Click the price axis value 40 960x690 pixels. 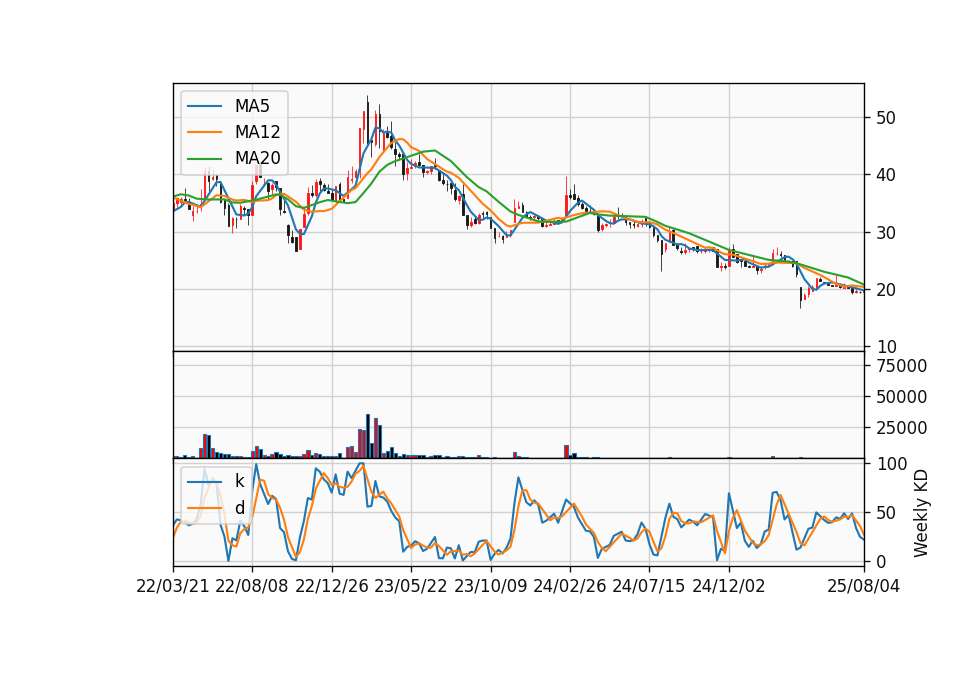coord(886,175)
